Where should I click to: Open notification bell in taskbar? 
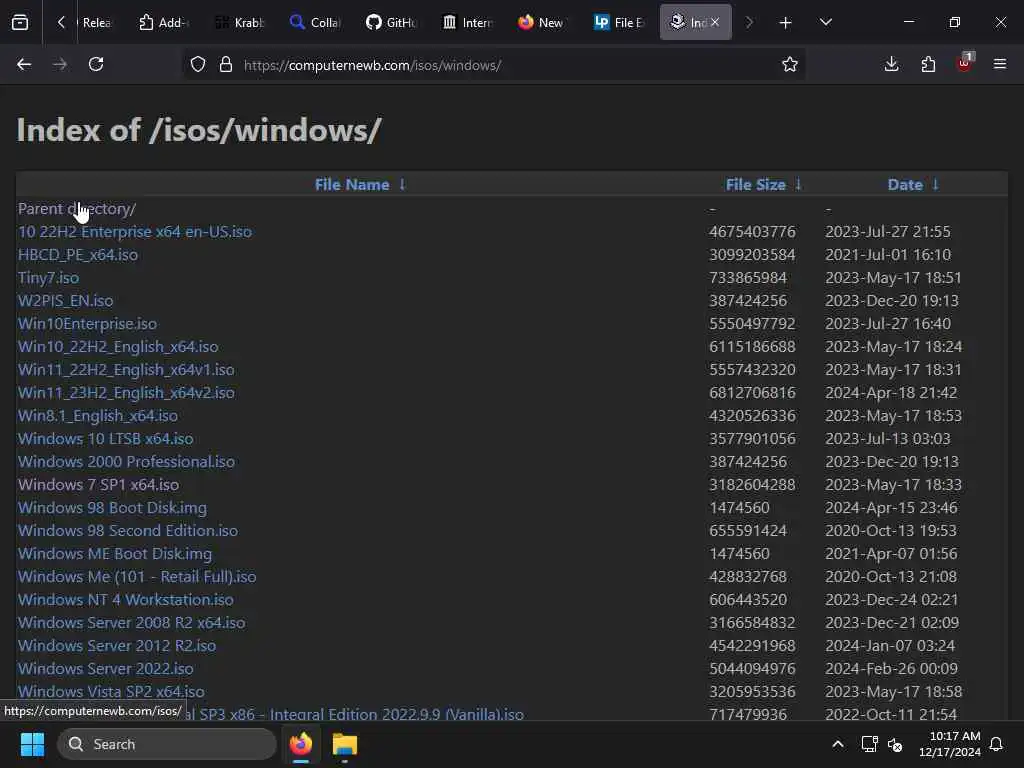pos(997,744)
